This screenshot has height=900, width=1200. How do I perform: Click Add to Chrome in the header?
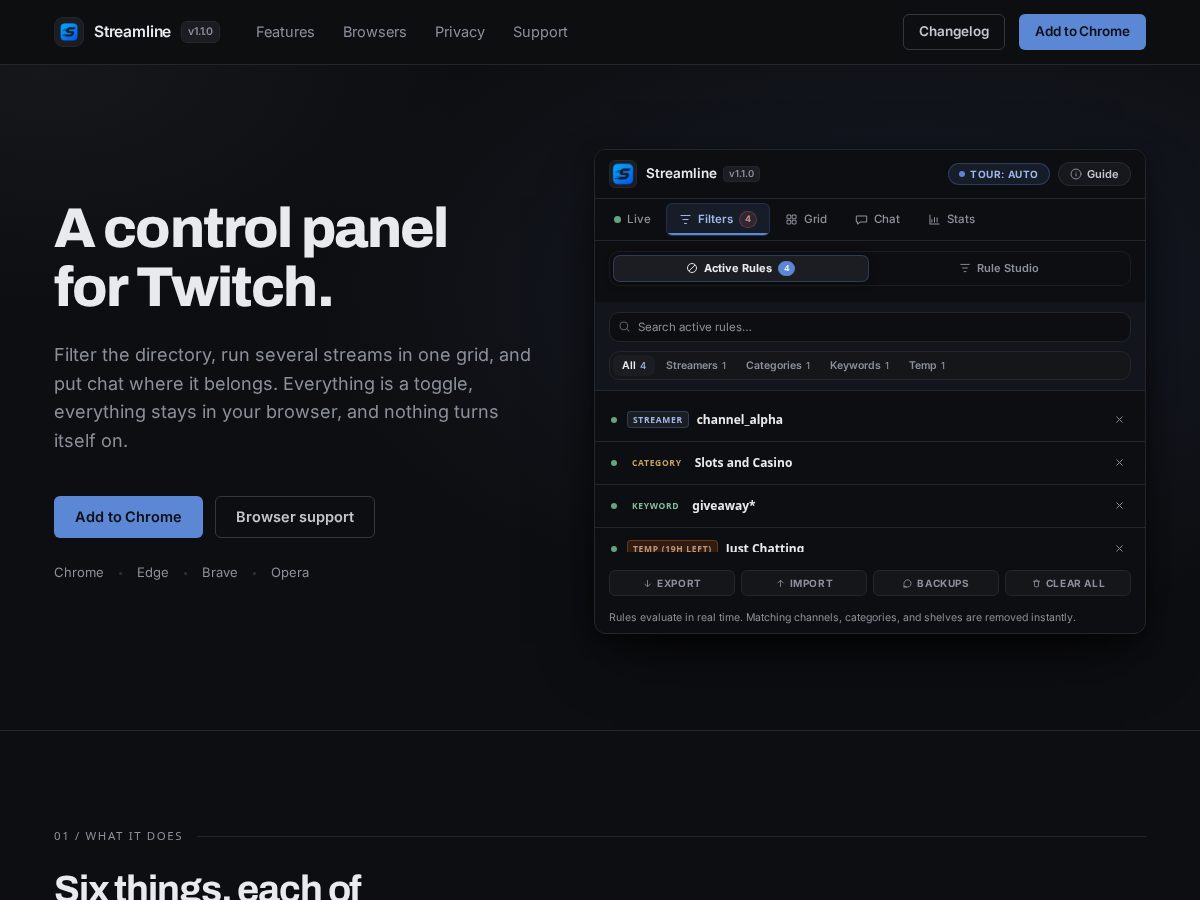1082,32
